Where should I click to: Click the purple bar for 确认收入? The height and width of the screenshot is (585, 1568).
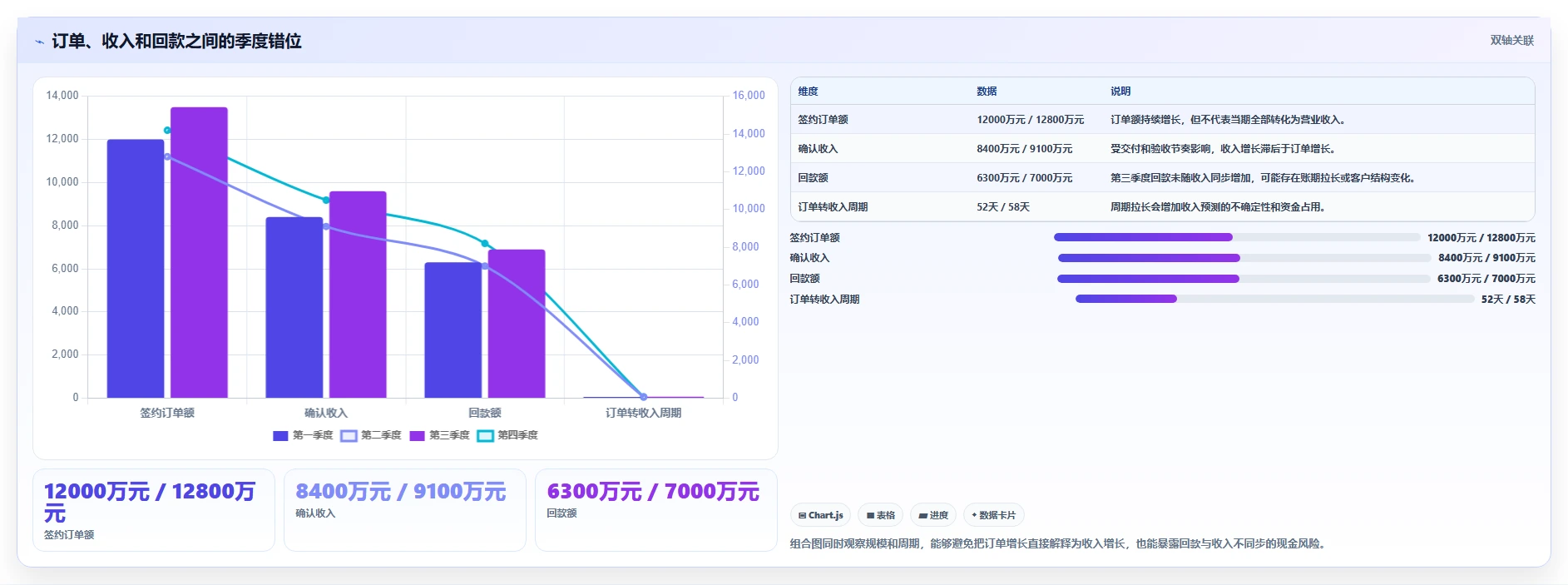pos(358,295)
